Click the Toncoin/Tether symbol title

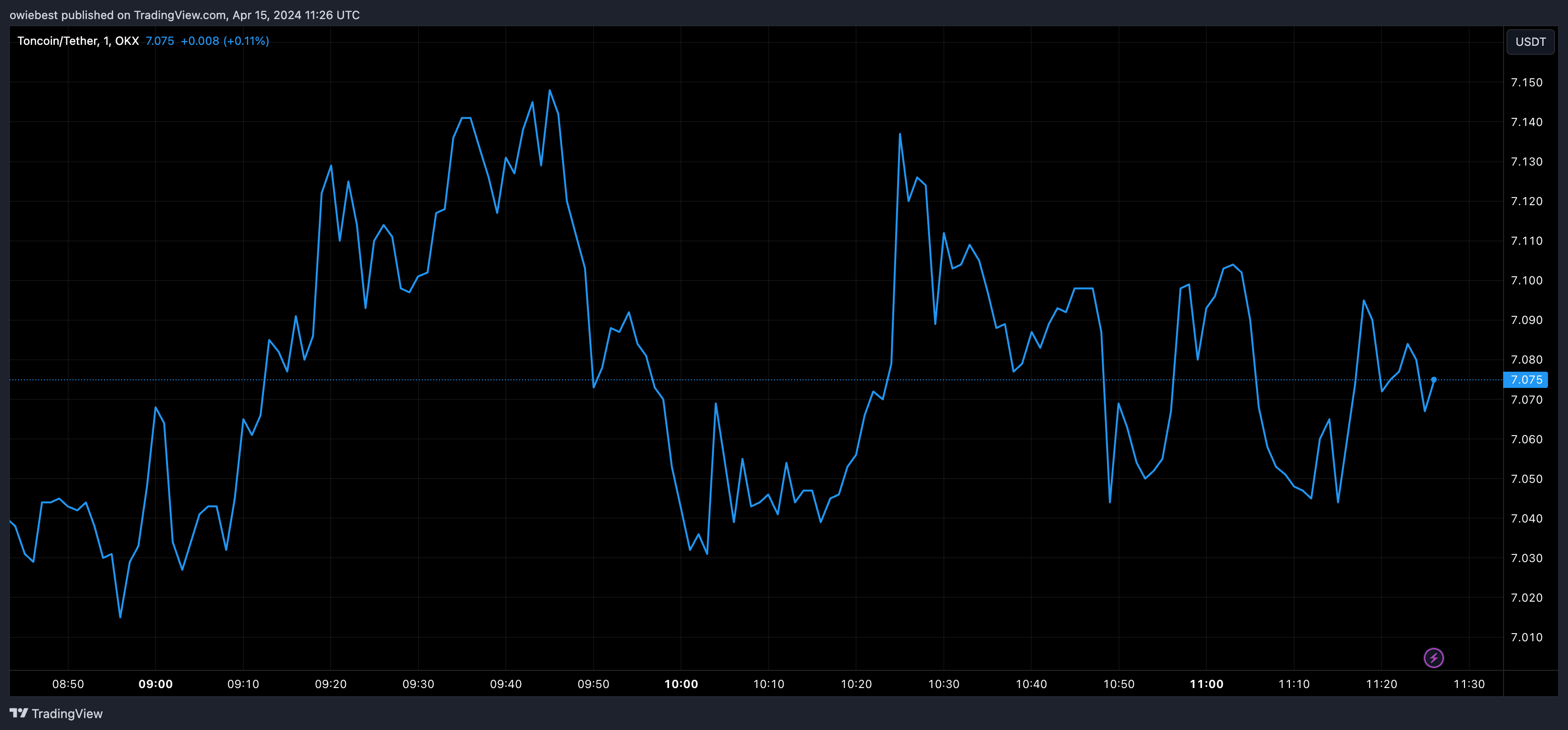point(58,41)
